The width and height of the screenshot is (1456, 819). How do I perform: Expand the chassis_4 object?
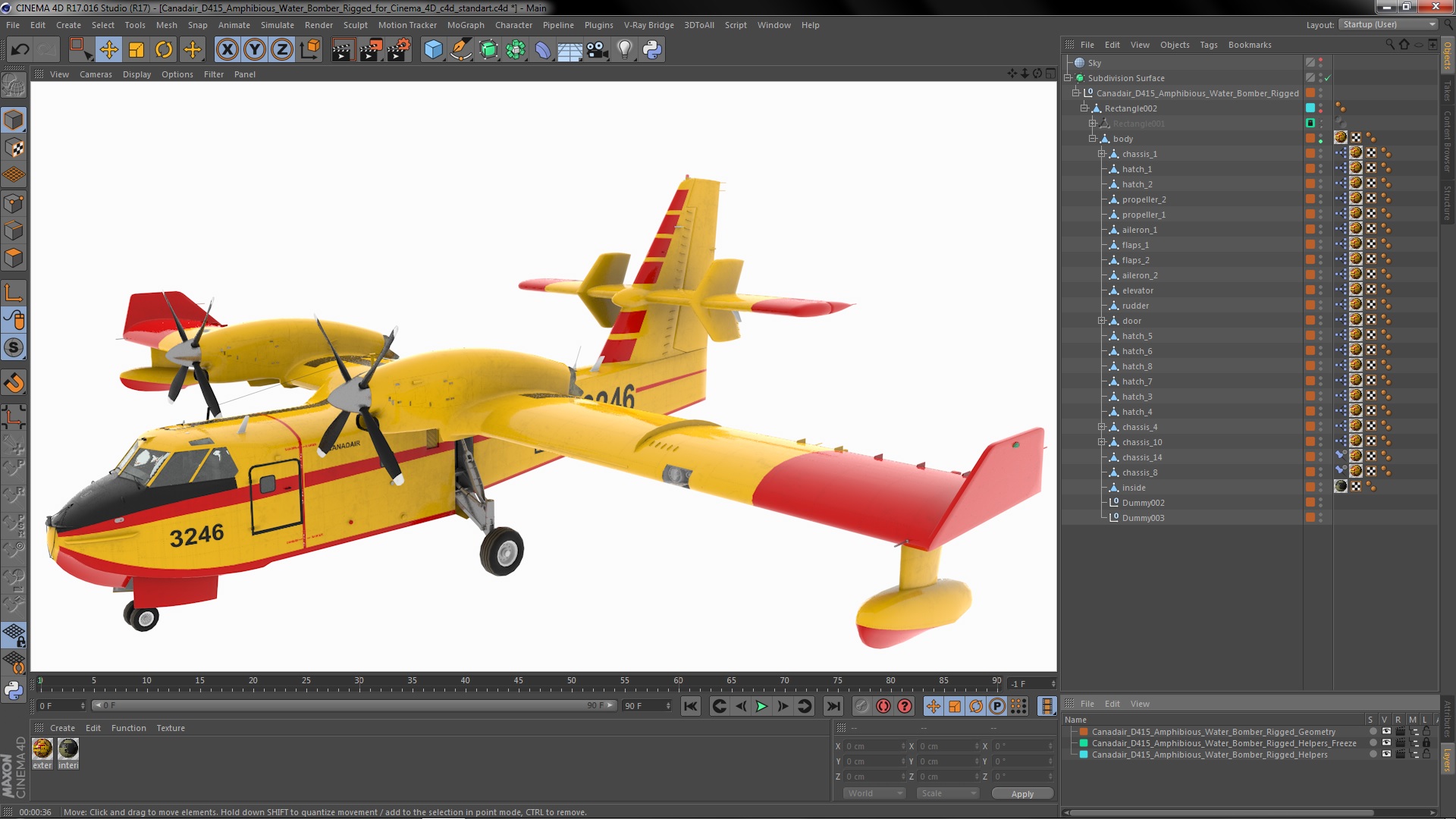click(1101, 427)
